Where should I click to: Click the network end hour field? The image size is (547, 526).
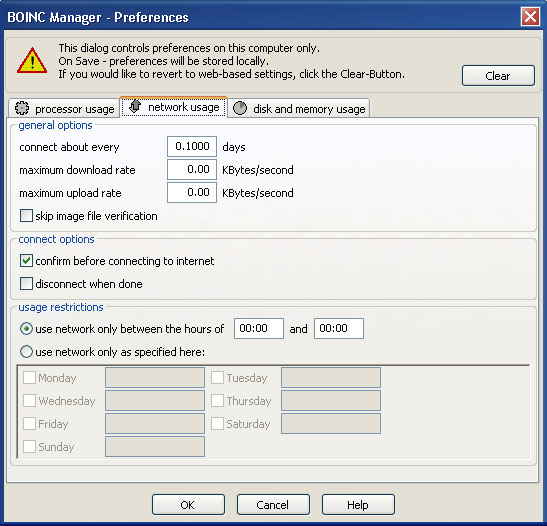339,328
